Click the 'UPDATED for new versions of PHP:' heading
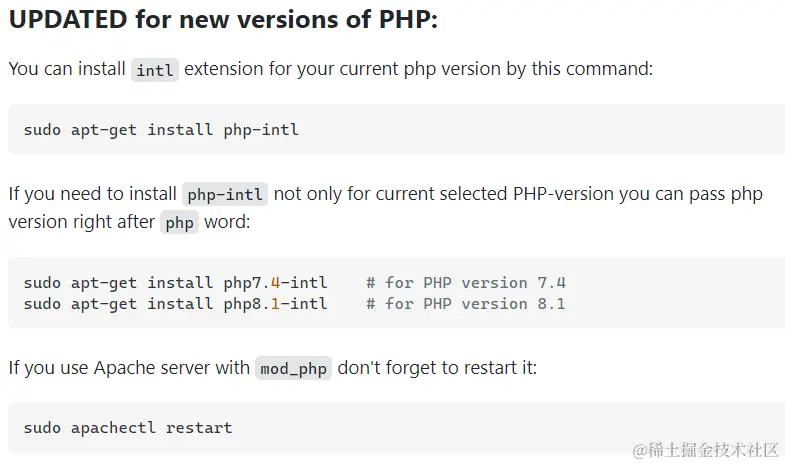785x465 pixels. point(223,20)
